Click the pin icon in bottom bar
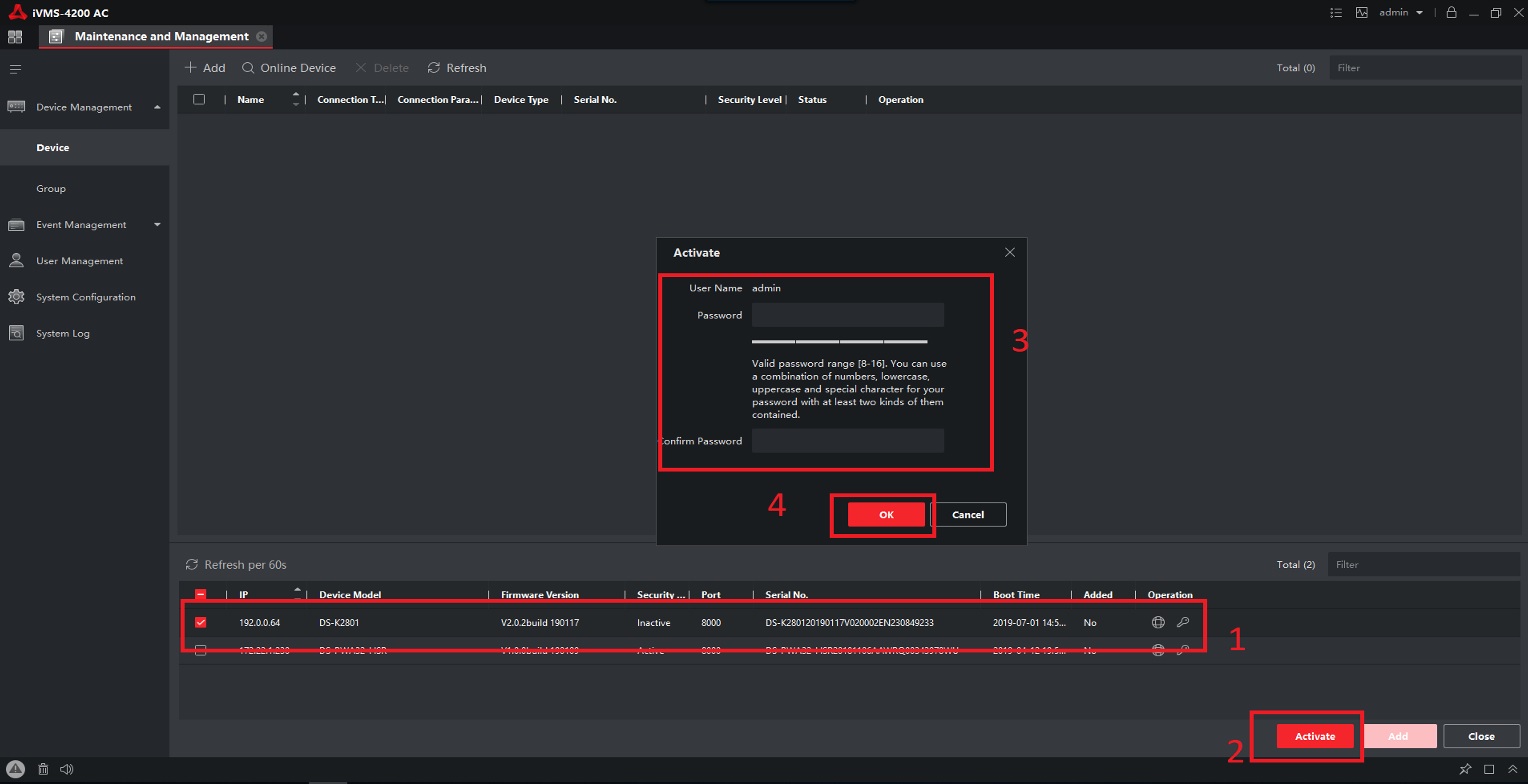Viewport: 1528px width, 784px height. point(1465,769)
